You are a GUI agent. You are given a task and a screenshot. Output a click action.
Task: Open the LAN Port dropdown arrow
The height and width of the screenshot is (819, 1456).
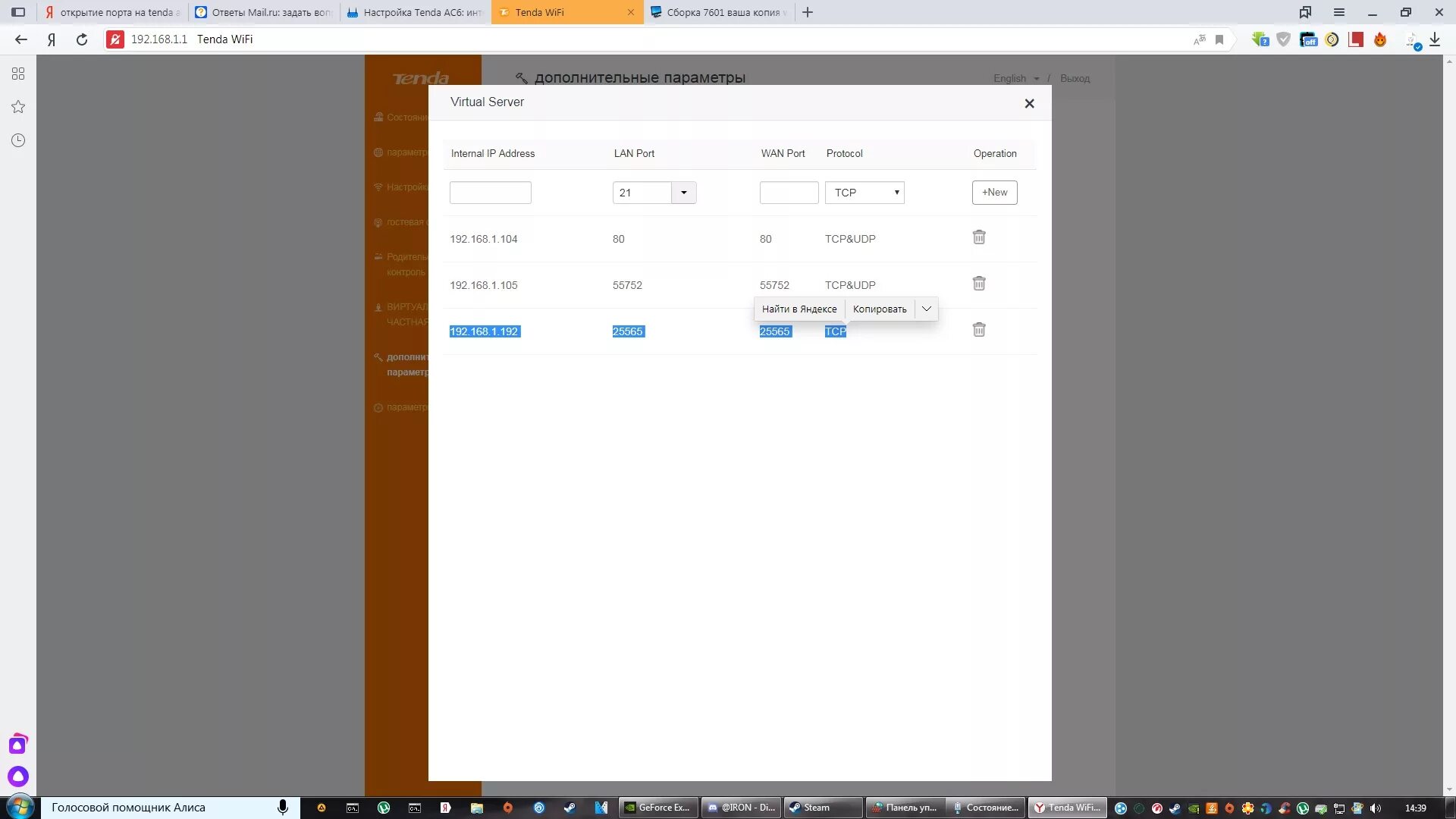pos(683,193)
